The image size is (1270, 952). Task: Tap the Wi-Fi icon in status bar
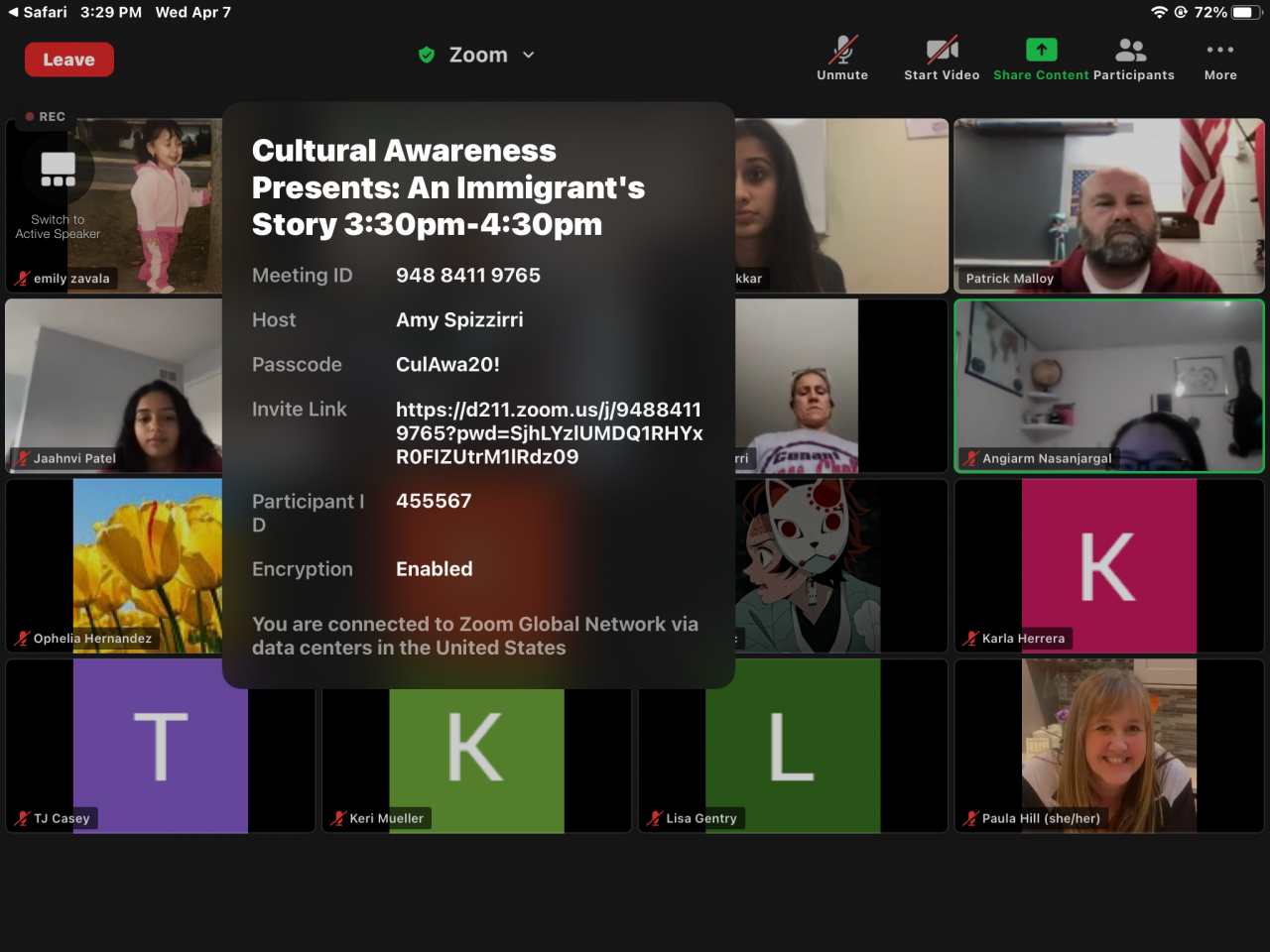pos(1159,12)
